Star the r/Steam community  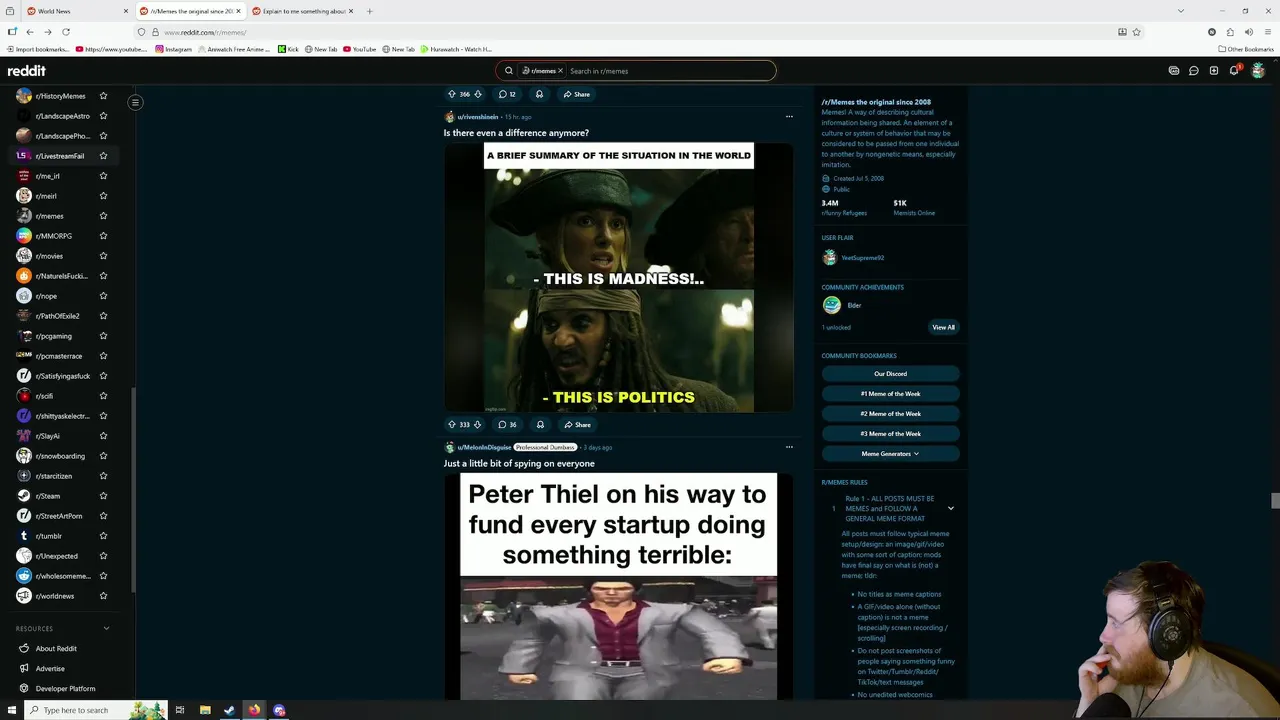103,496
